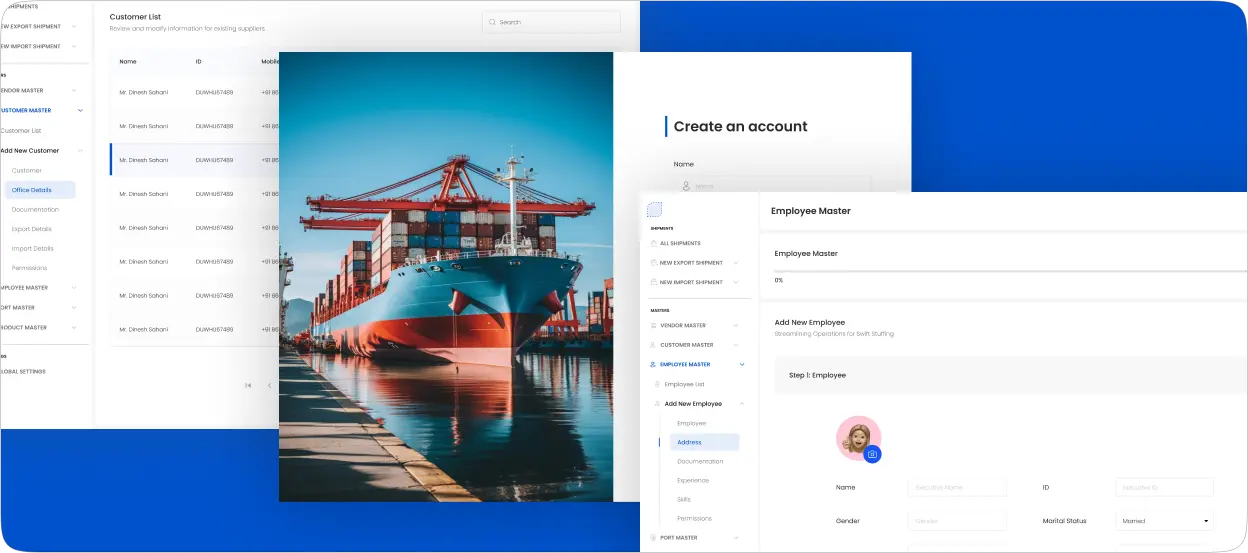Click the Port Master location pin icon
The width and height of the screenshot is (1248, 553).
654,538
